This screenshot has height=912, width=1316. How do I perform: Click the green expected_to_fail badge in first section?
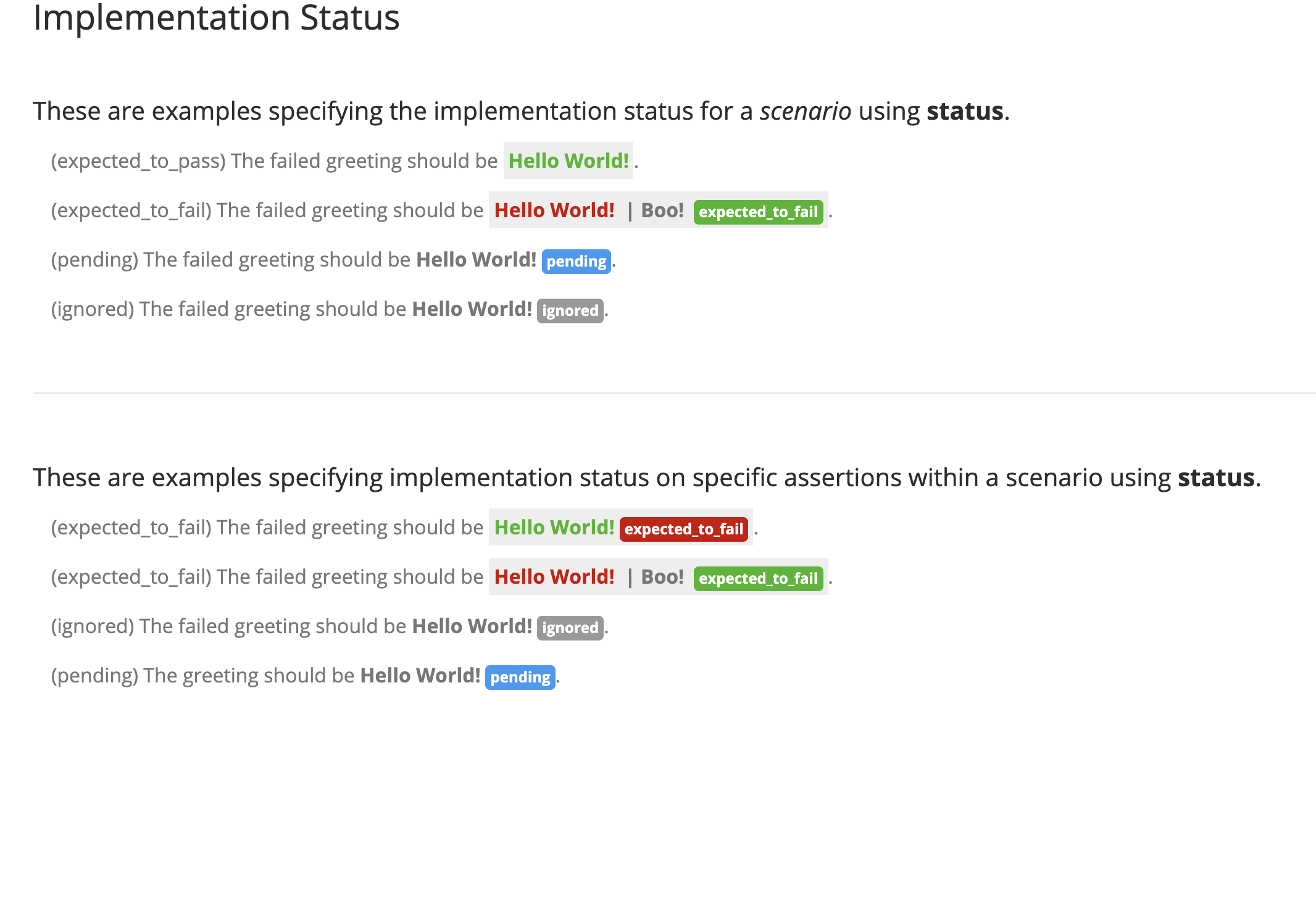coord(758,212)
